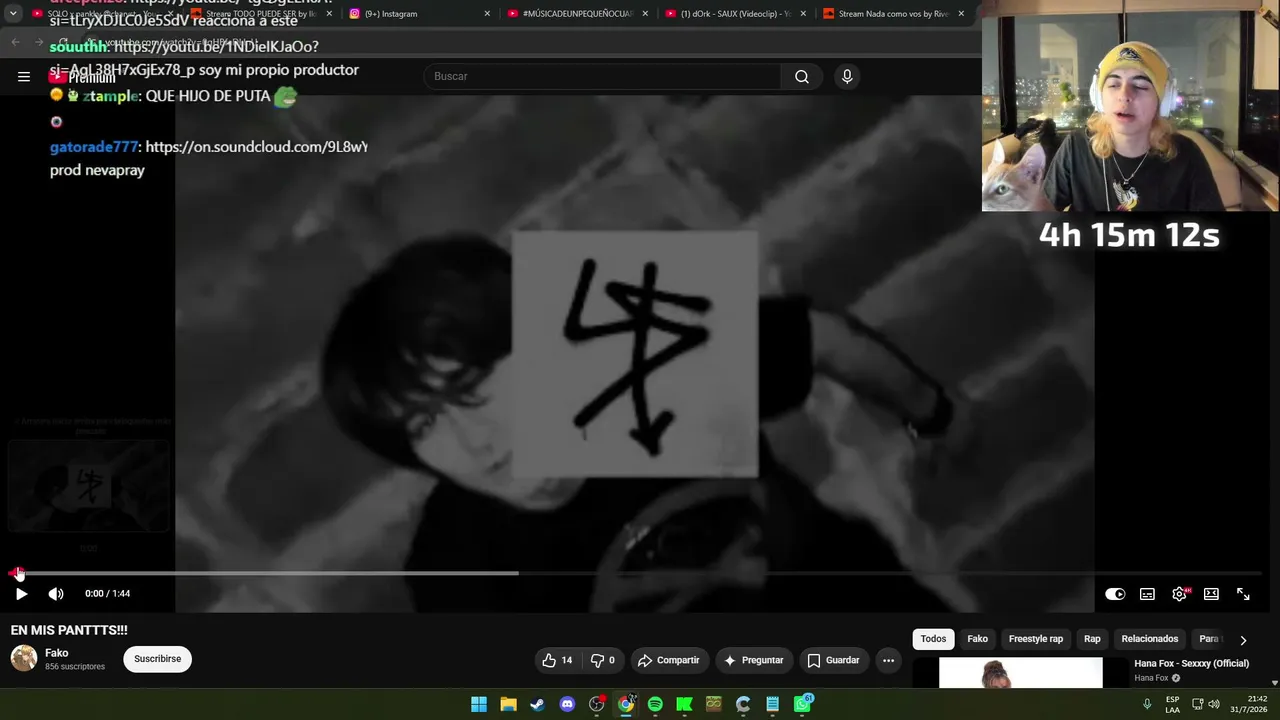Toggle the autoplay switch

point(1115,594)
